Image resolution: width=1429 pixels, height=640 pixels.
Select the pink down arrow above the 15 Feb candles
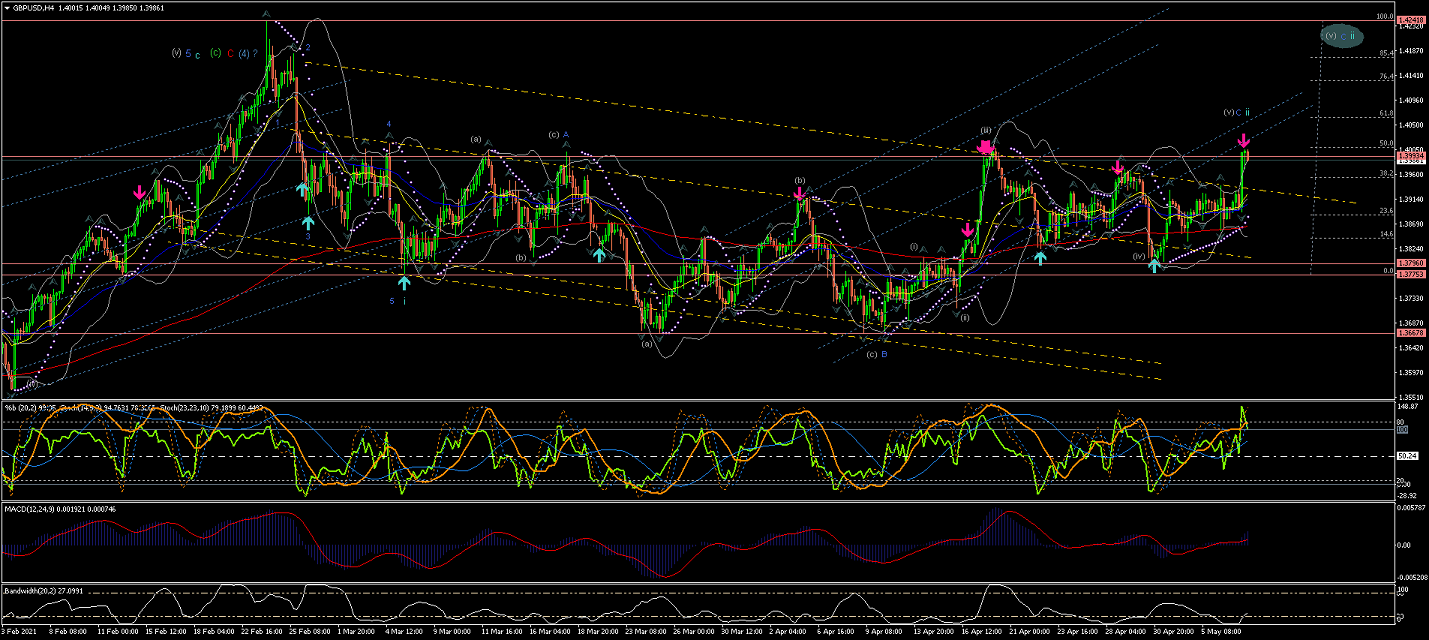tap(139, 191)
